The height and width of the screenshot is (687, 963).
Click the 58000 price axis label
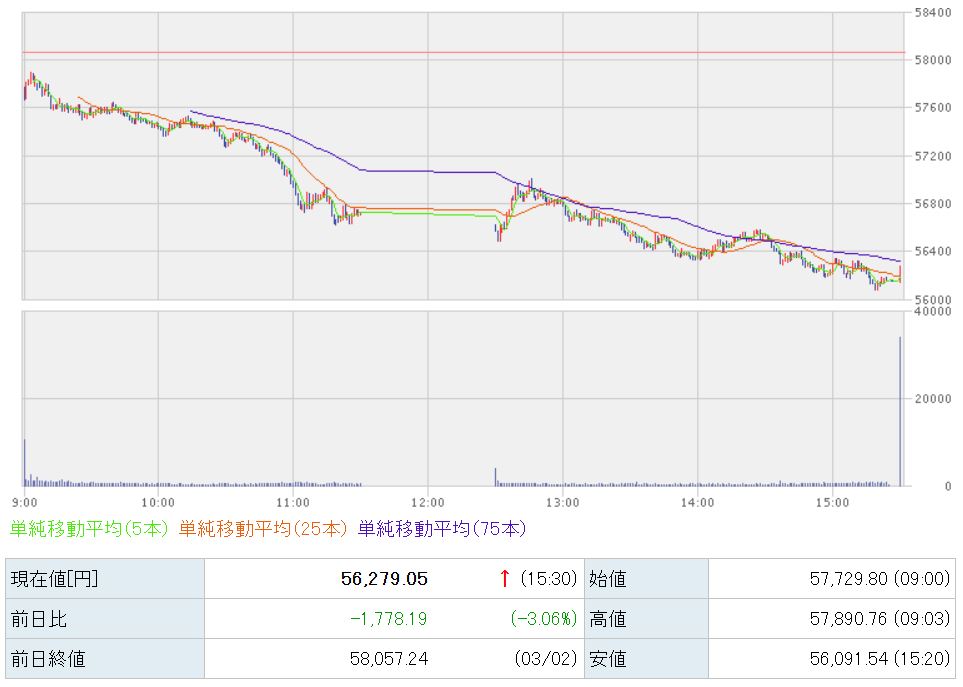pos(932,60)
